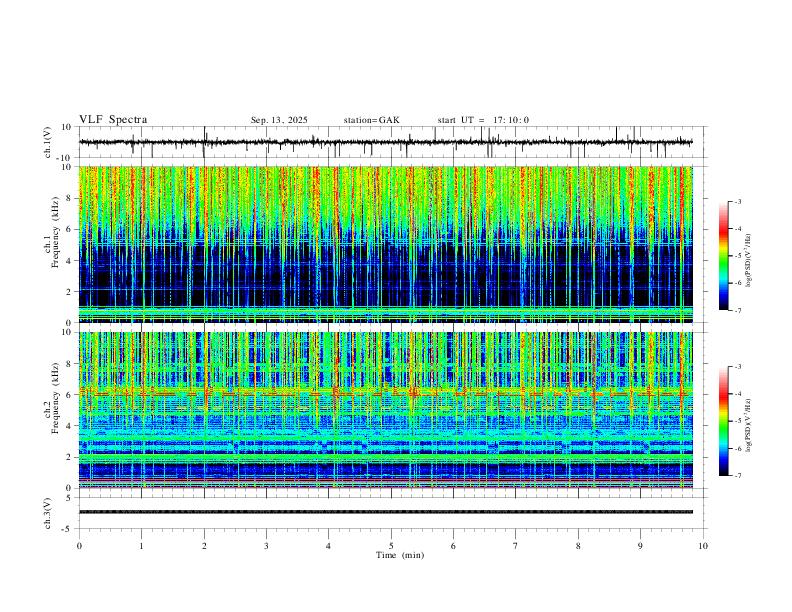Click time axis tick label "9"

pos(640,546)
